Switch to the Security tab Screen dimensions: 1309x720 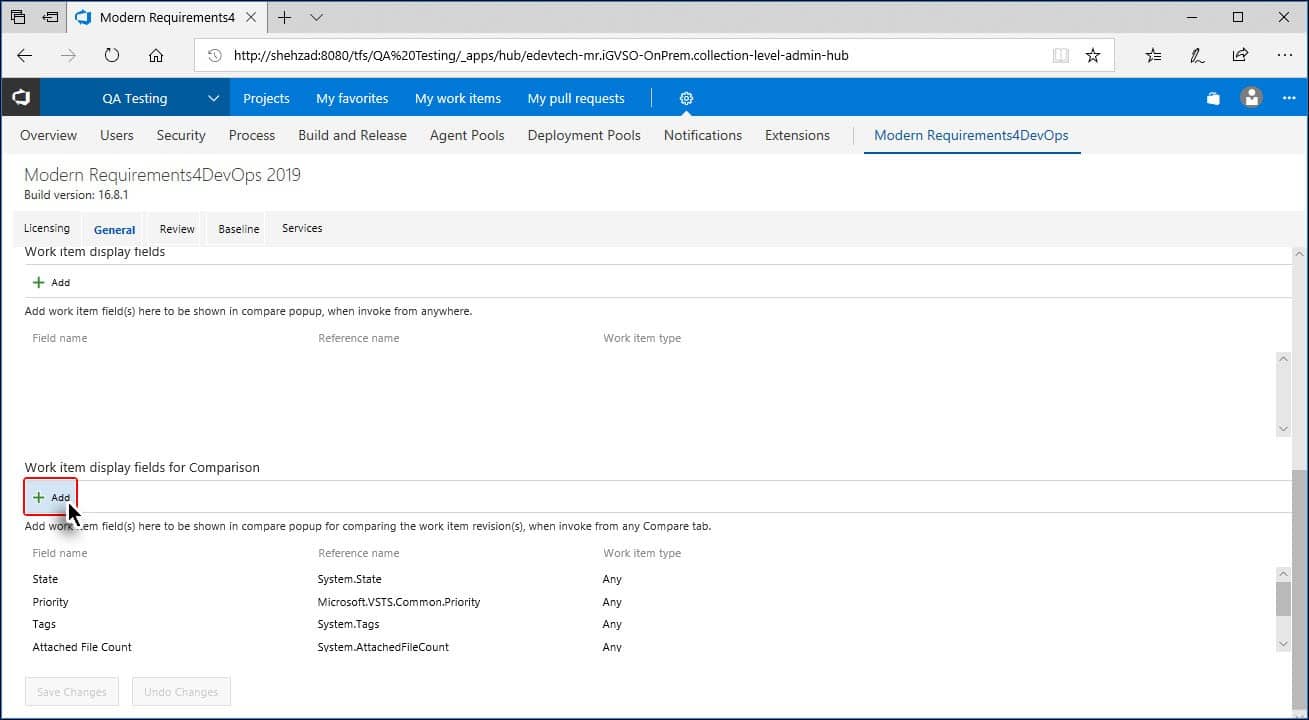pyautogui.click(x=181, y=135)
